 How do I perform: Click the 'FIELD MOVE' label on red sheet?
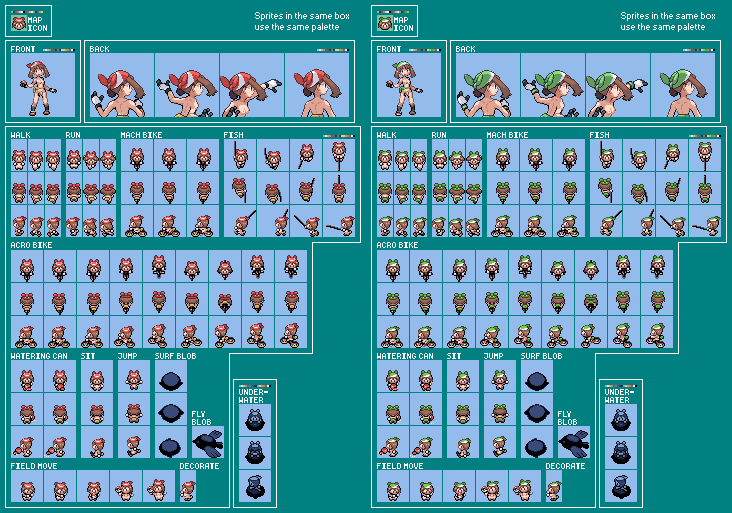(x=34, y=466)
